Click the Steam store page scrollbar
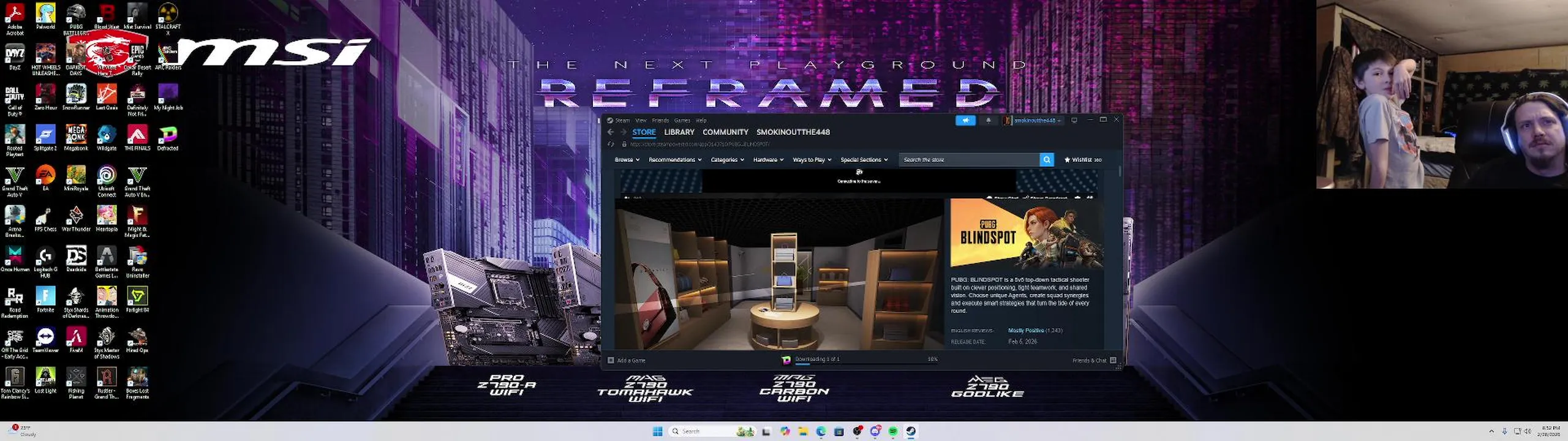 pos(1120,171)
